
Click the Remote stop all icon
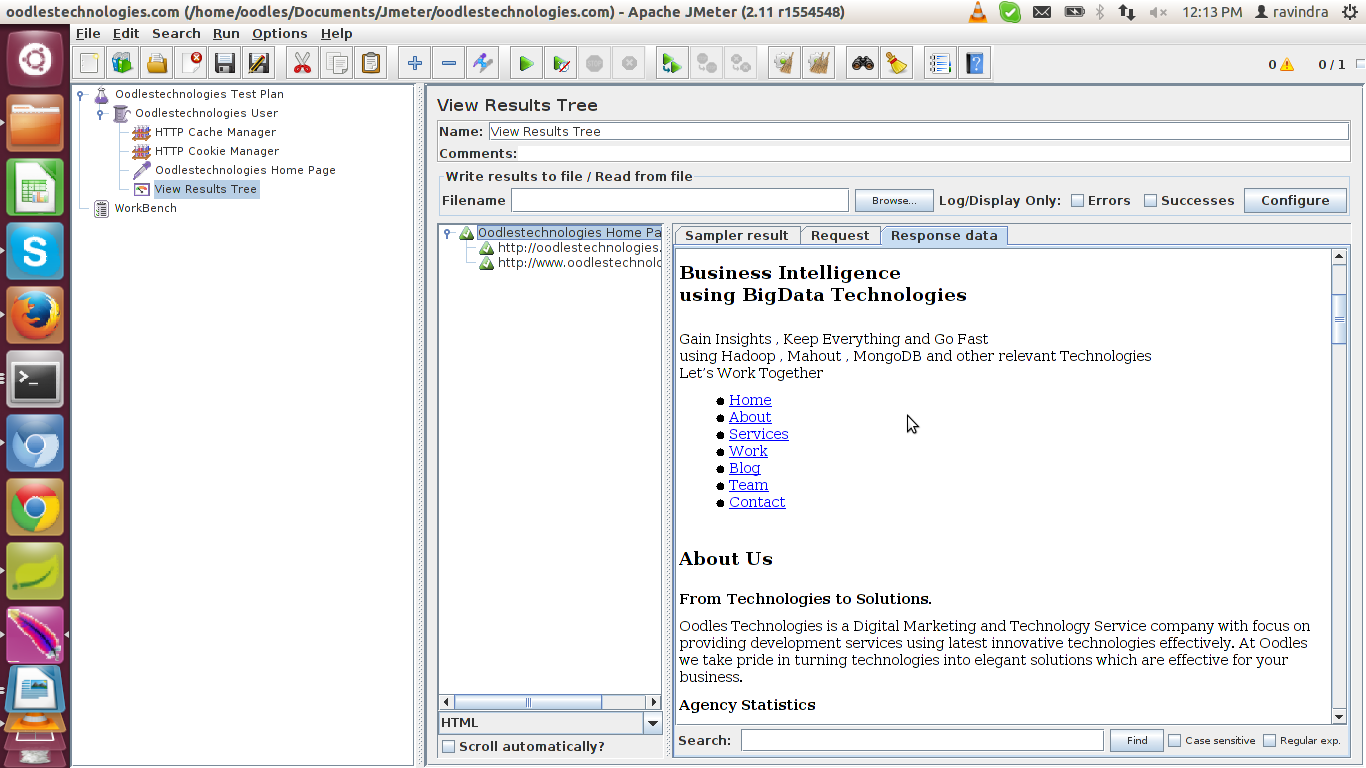(x=707, y=64)
